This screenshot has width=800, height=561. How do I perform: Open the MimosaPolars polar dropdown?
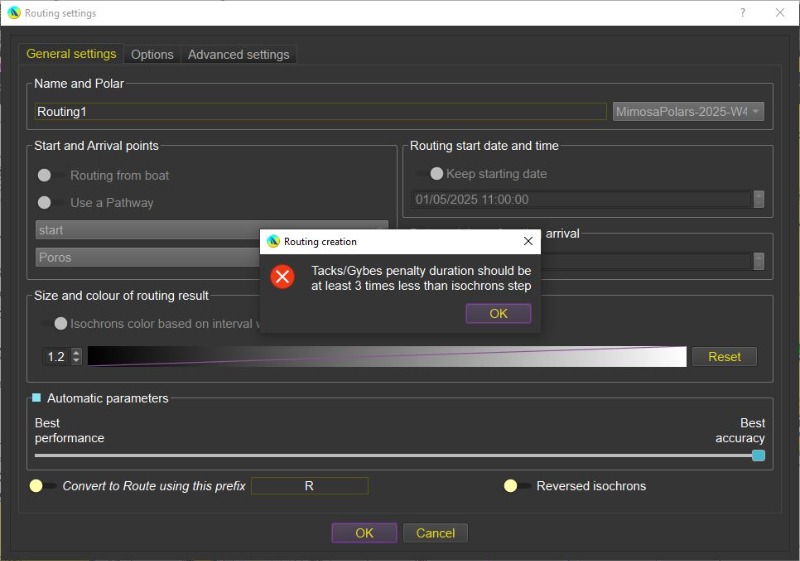(x=688, y=112)
